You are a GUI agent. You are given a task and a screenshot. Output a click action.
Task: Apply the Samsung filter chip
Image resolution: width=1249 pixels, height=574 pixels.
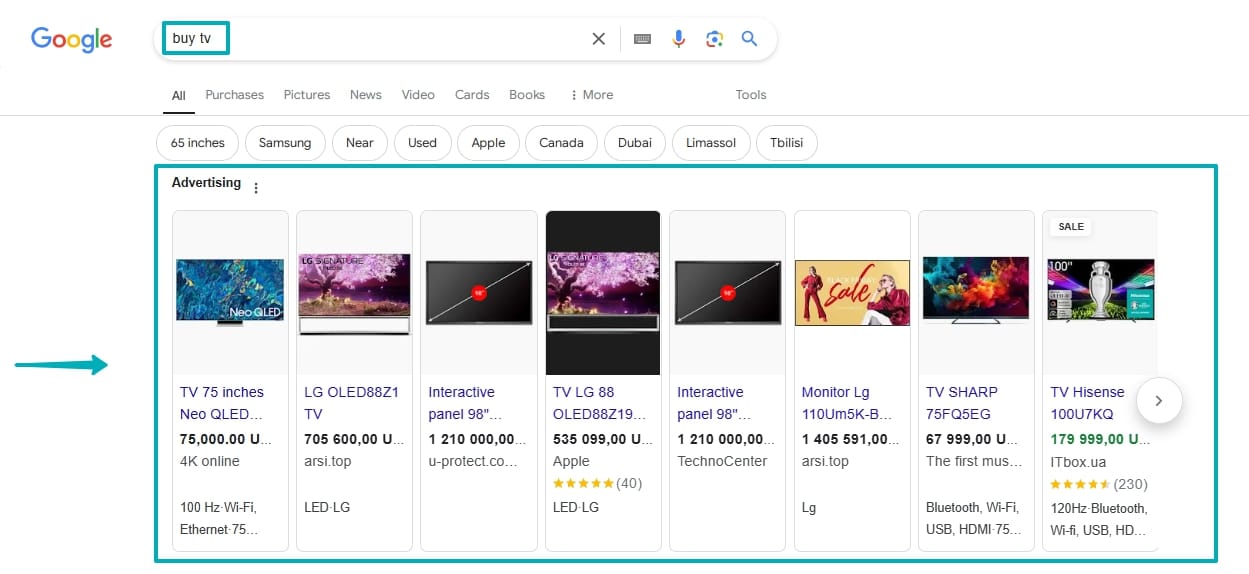coord(285,143)
